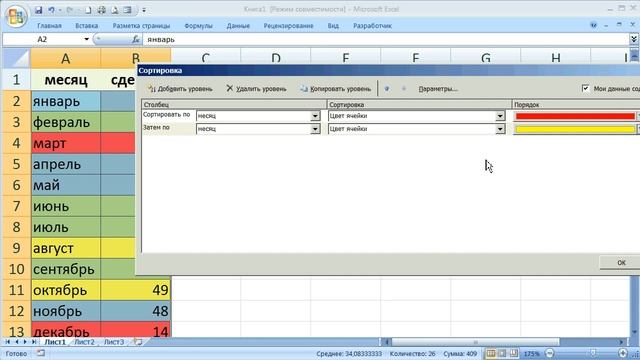Screen dimensions: 640x360
Task: Customize the Quick Access Toolbar arrow
Action: tap(144, 10)
